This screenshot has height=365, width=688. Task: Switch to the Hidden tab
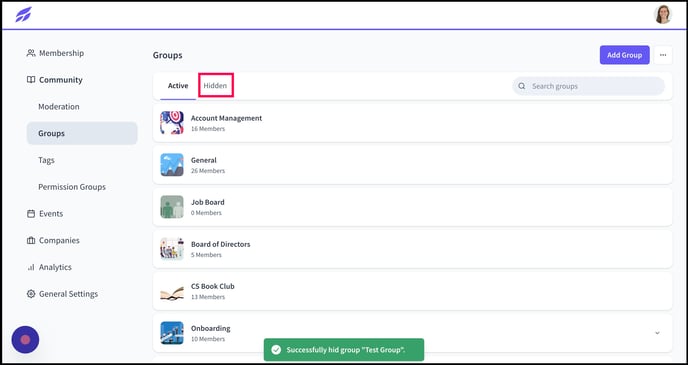215,86
